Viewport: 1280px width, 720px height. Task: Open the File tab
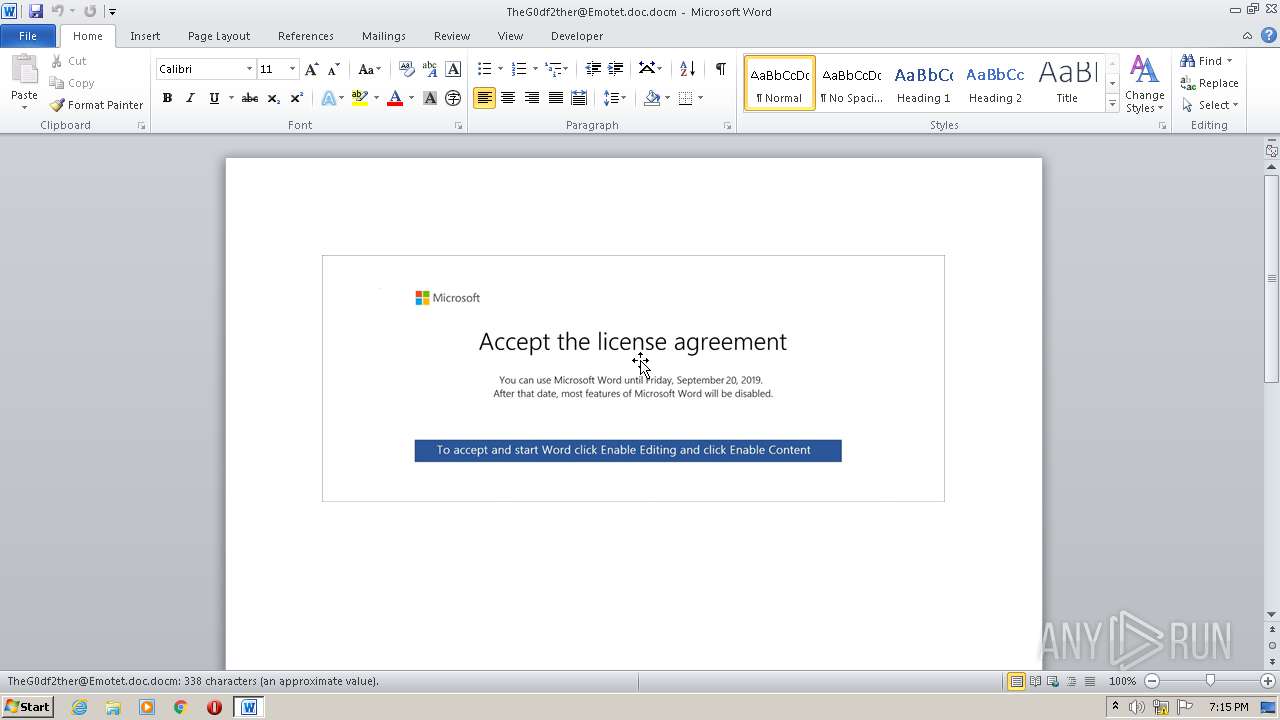(x=28, y=36)
